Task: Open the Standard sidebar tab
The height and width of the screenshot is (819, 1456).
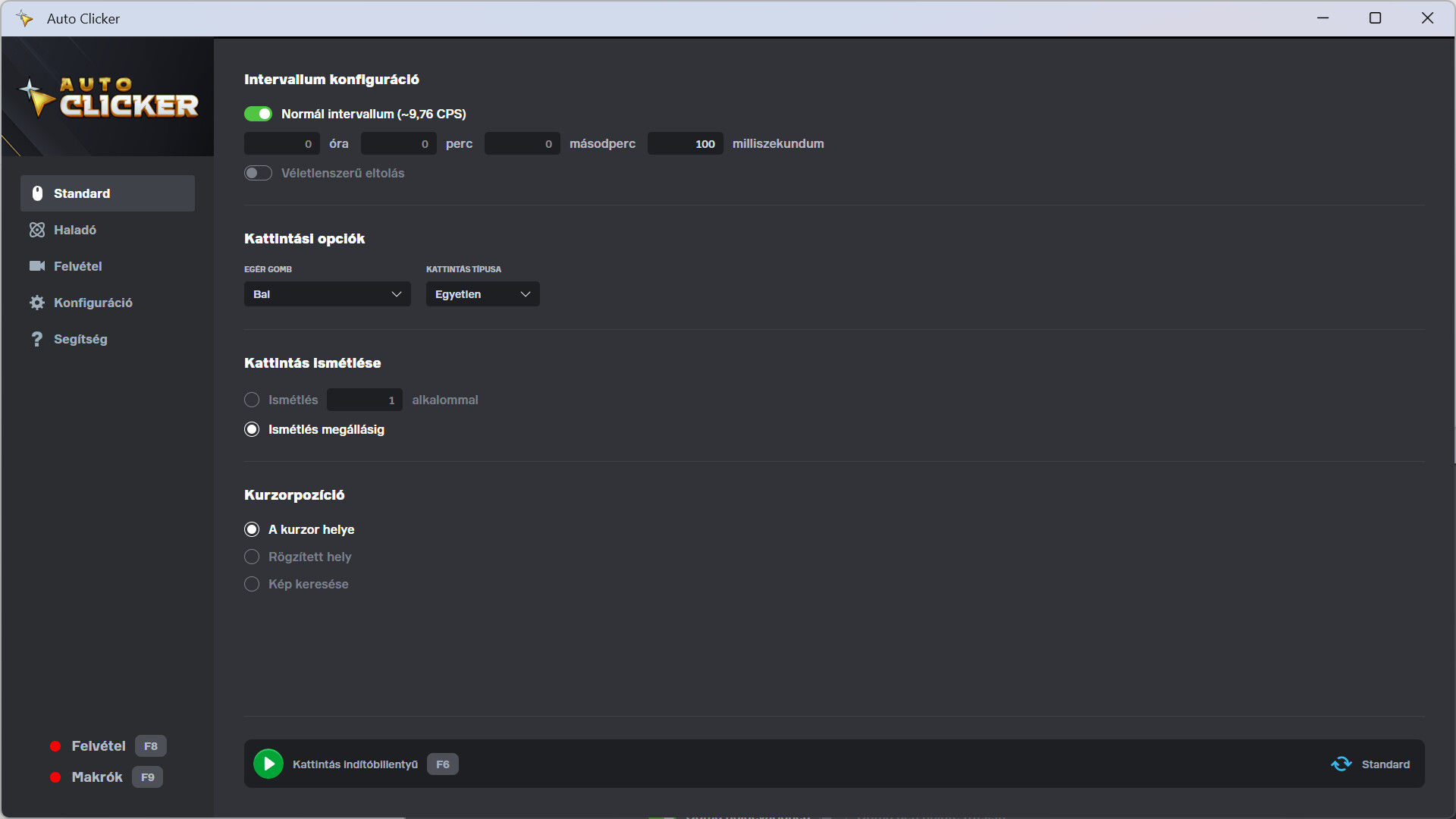Action: point(108,193)
